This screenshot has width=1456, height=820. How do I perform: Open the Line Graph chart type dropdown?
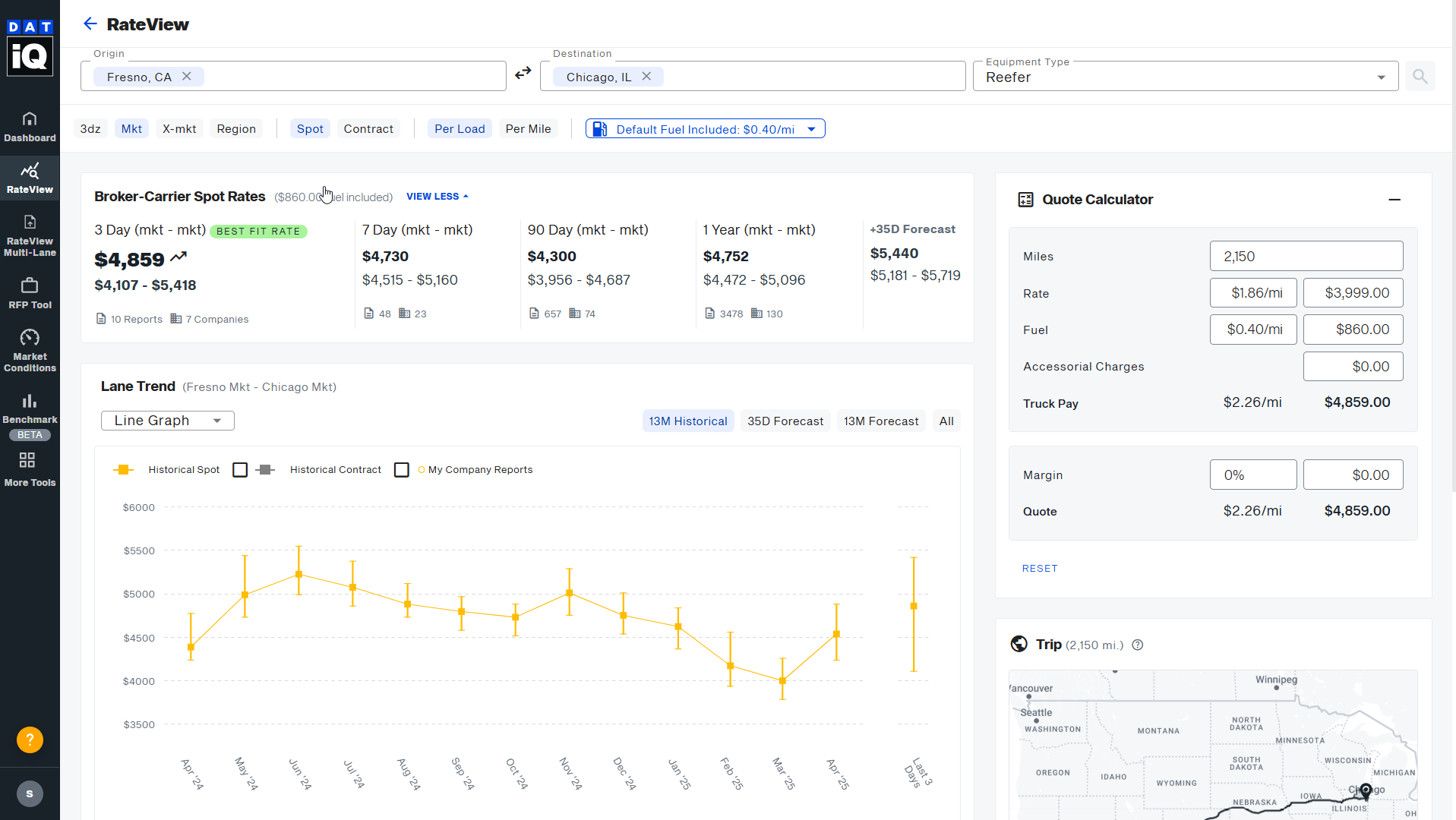tap(168, 421)
